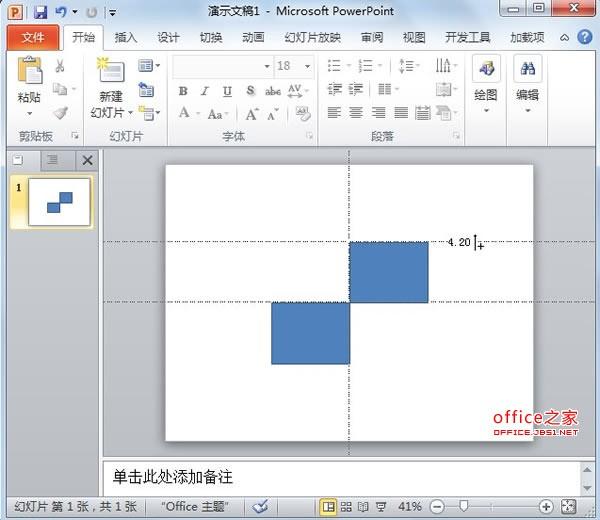
Task: Minimize the ribbon with caret icon
Action: click(564, 37)
